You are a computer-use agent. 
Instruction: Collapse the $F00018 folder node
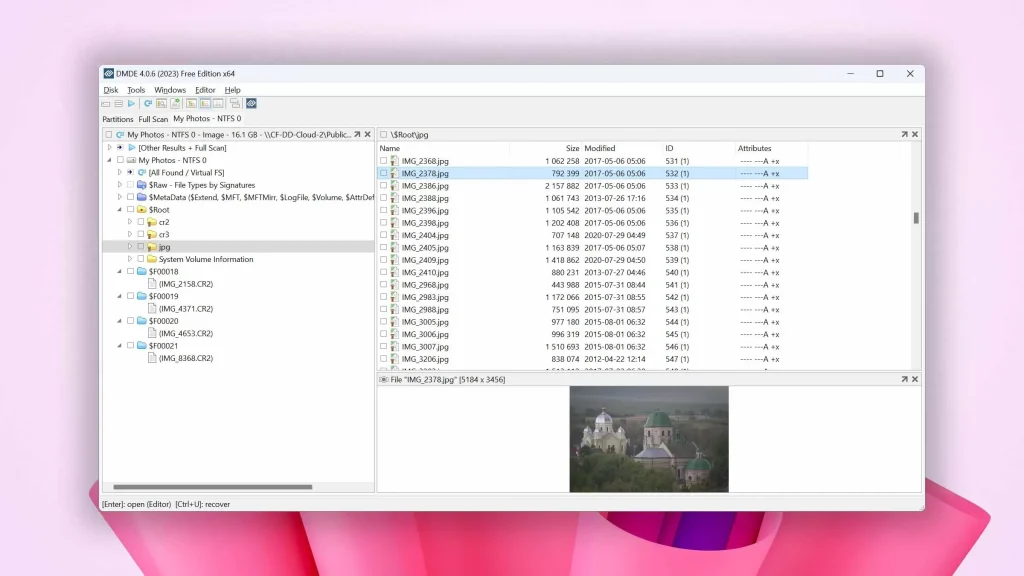click(120, 272)
